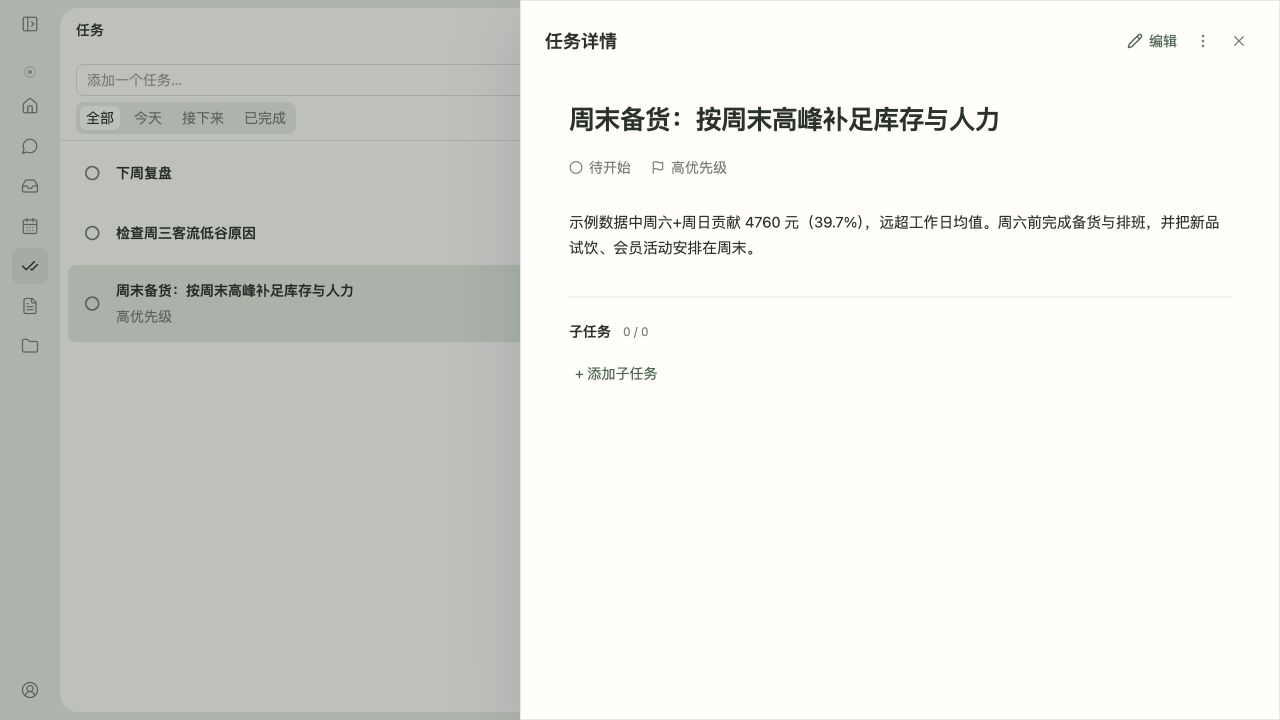
Task: Click the 编辑 edit button
Action: click(x=1152, y=41)
